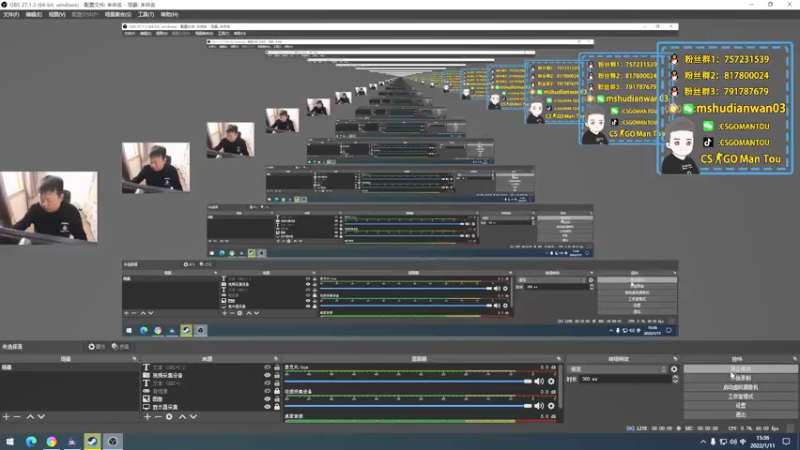Hide the 图像 source with its eye icon

[267, 399]
